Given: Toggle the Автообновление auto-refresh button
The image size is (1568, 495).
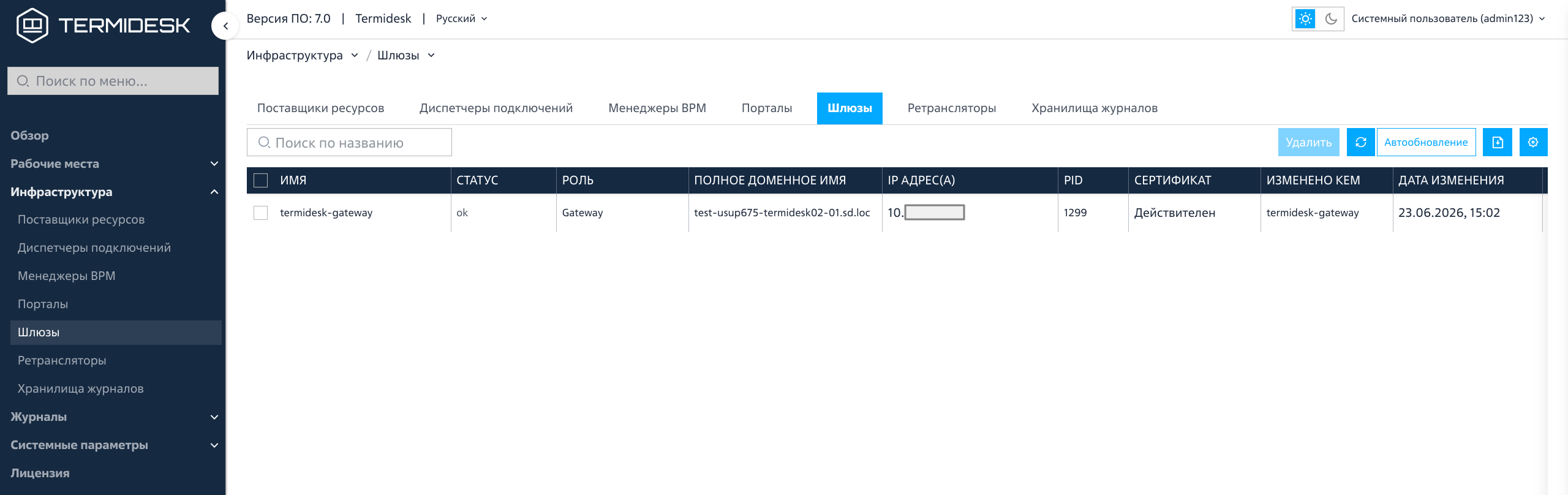Looking at the screenshot, I should click(1426, 142).
